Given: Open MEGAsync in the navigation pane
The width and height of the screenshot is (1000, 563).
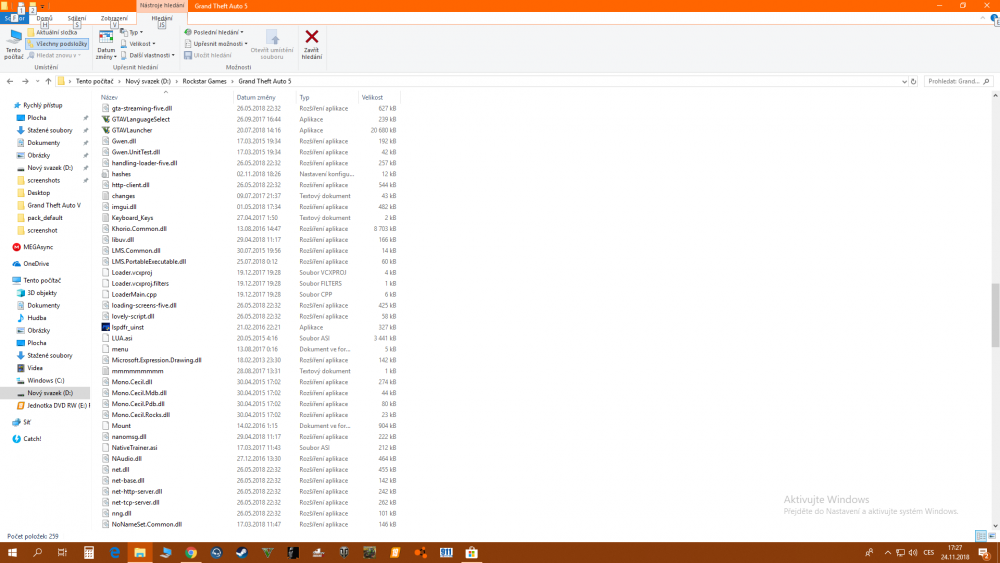Looking at the screenshot, I should (38, 247).
